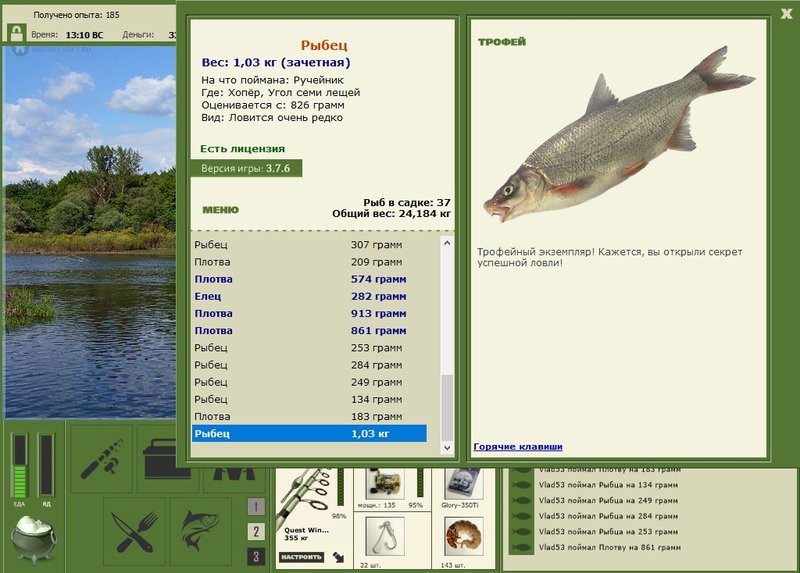This screenshot has height=573, width=800.
Task: Close the trophy window with X
Action: [x=786, y=14]
